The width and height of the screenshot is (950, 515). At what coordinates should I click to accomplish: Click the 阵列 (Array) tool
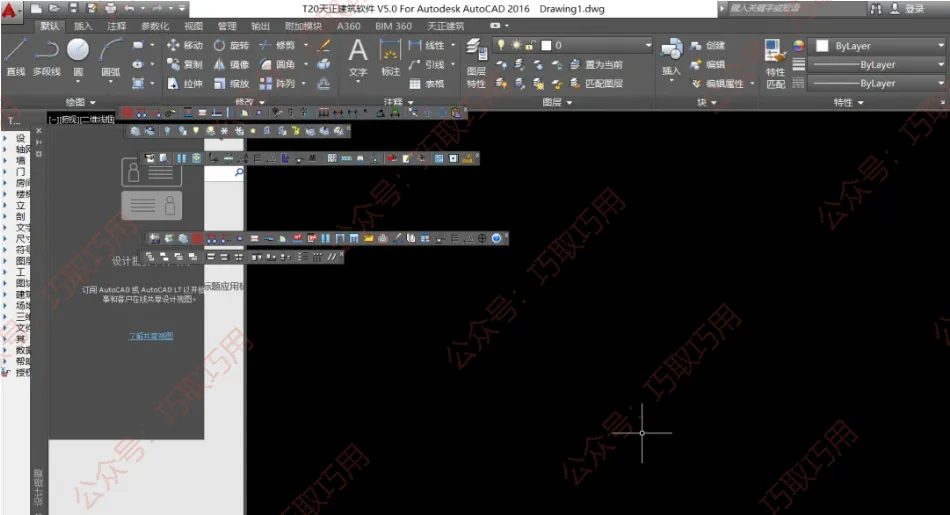pos(277,84)
